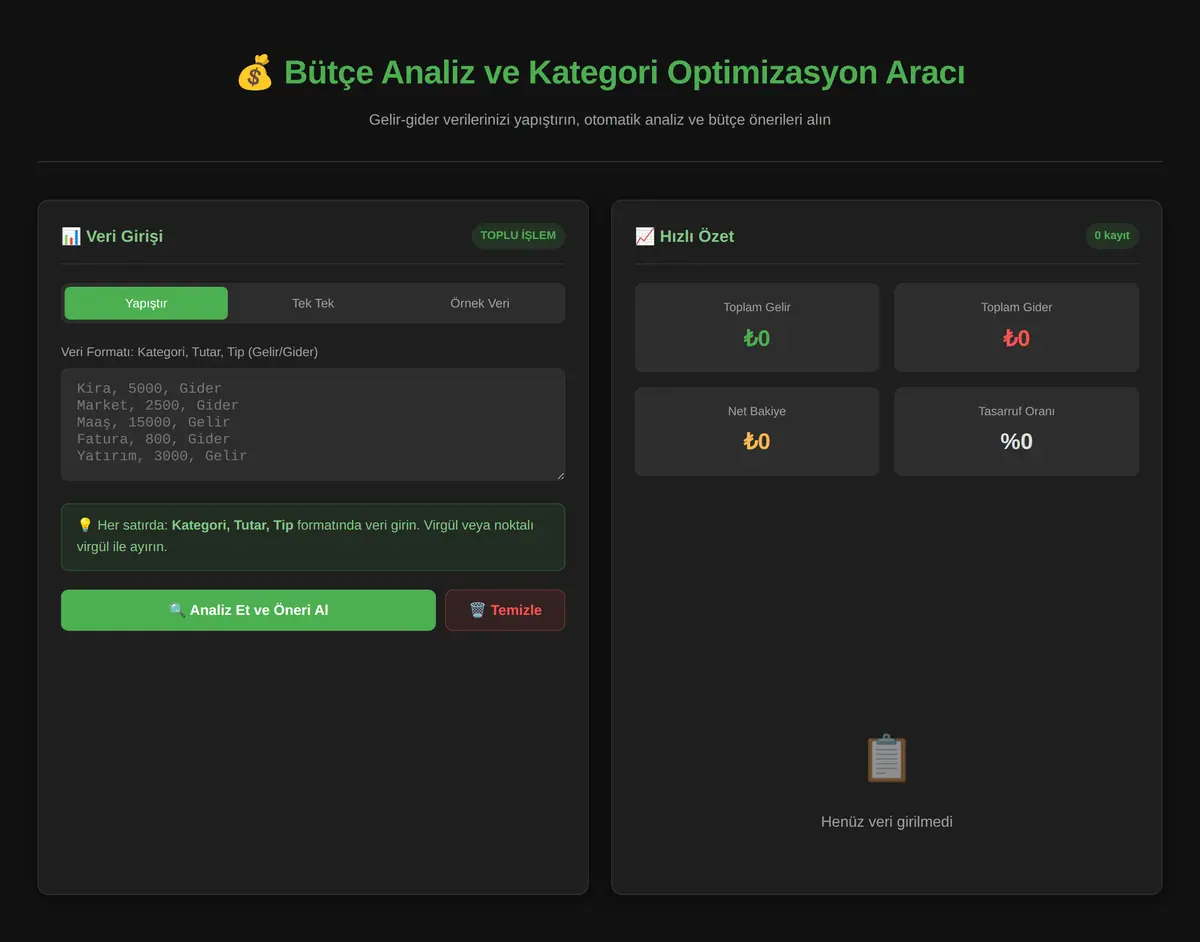The image size is (1200, 942).
Task: Click the chart icon beside Hızlı Özet
Action: point(645,236)
